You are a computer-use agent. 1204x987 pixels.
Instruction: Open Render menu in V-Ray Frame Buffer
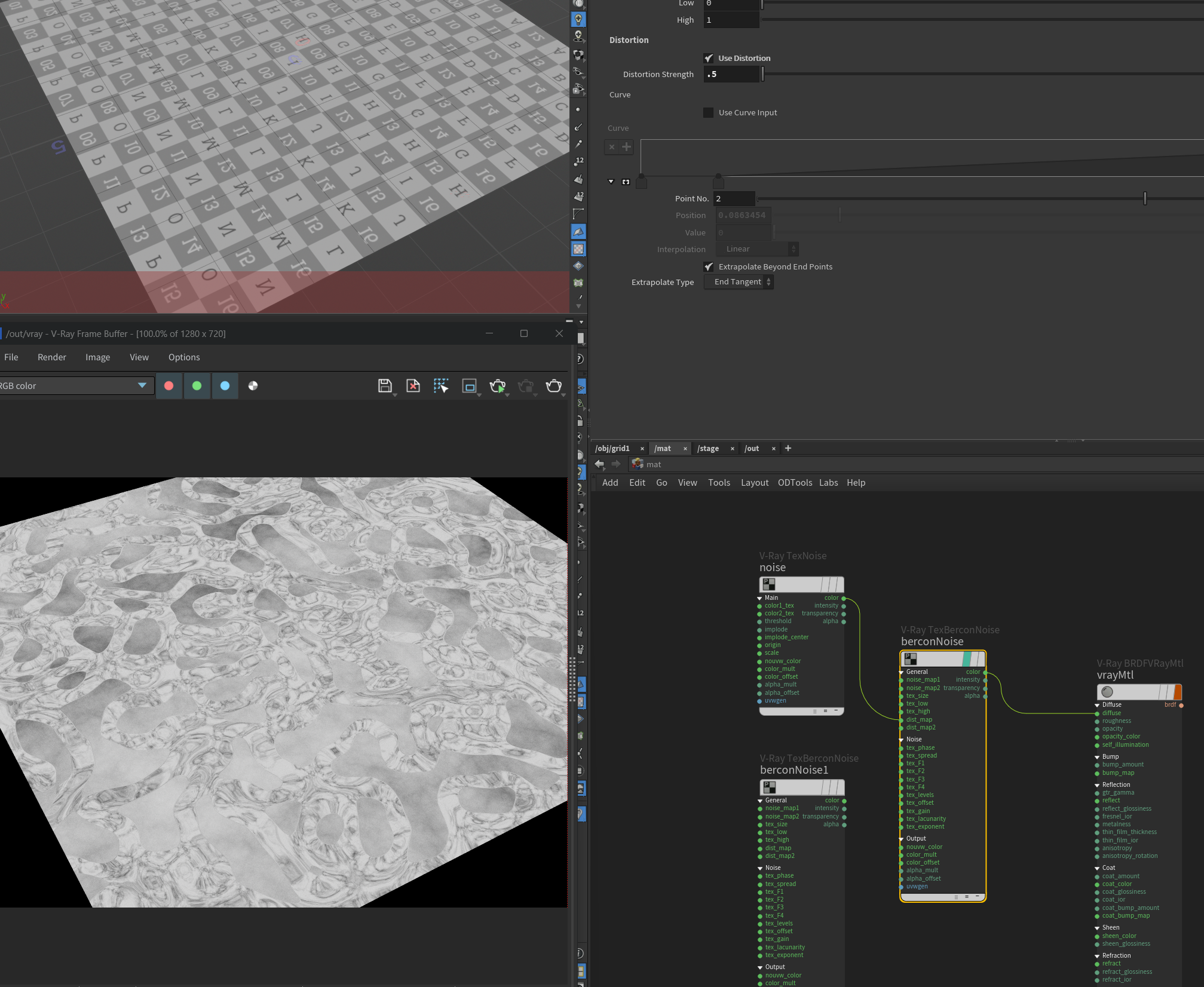pos(52,357)
